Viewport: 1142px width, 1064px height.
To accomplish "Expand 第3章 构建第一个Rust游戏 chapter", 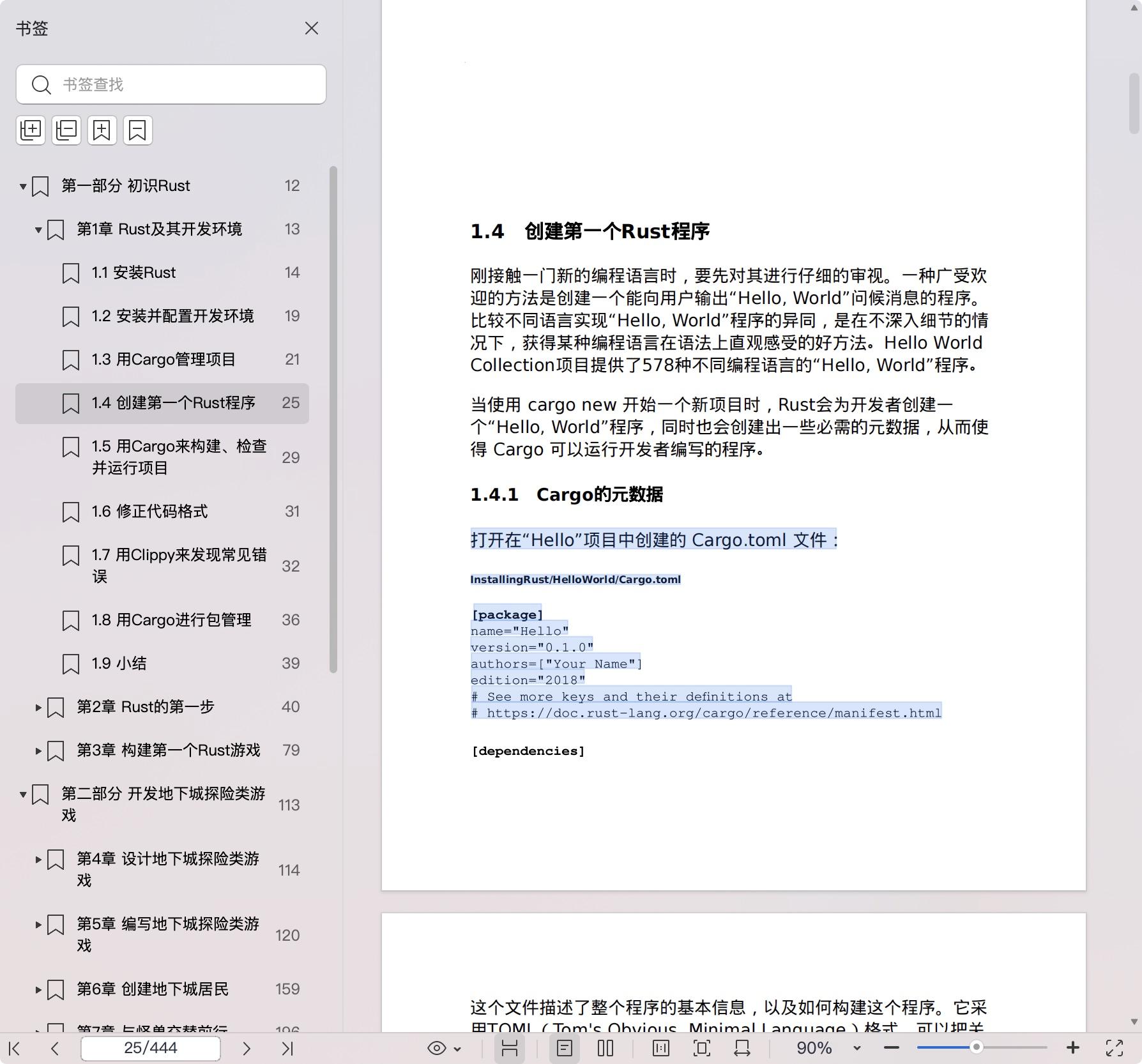I will pyautogui.click(x=38, y=751).
